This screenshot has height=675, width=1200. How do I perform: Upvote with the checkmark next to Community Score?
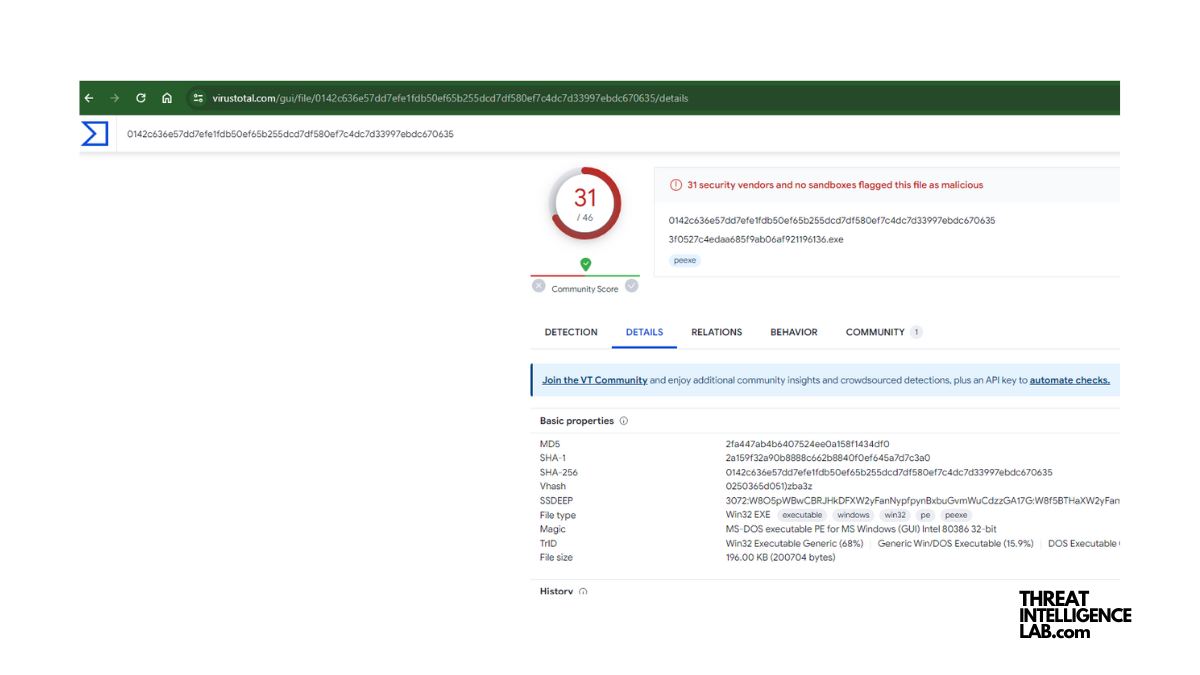tap(632, 286)
